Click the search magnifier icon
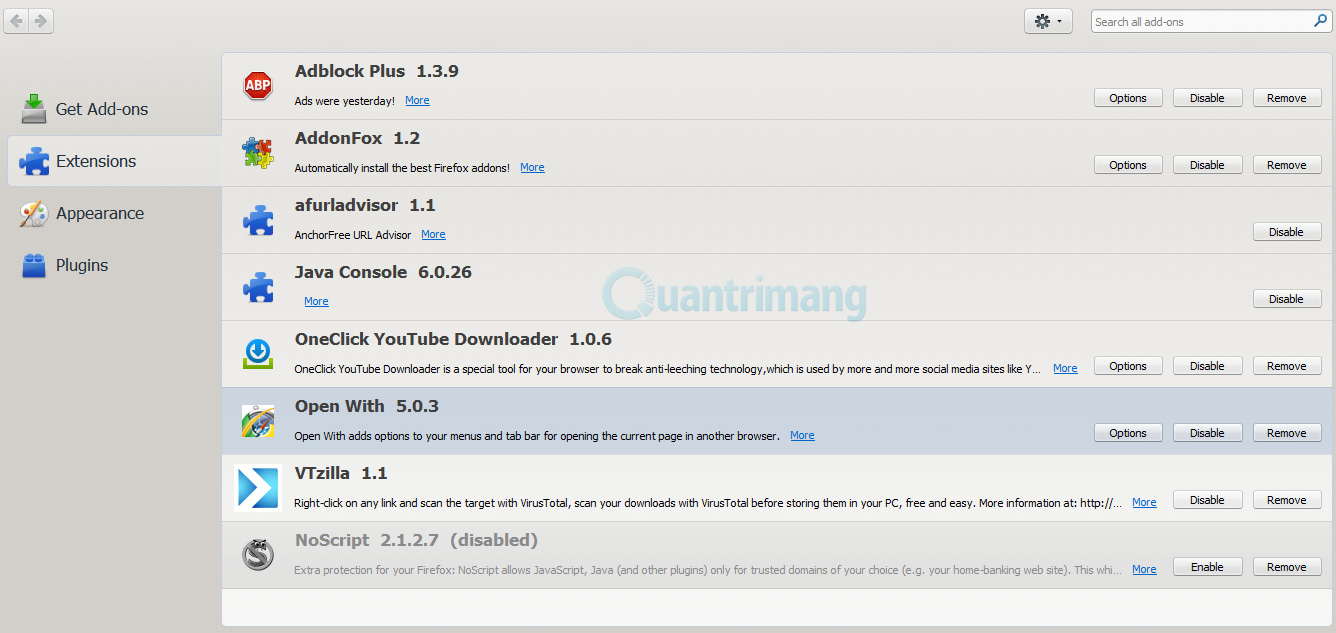The height and width of the screenshot is (633, 1336). [1320, 21]
